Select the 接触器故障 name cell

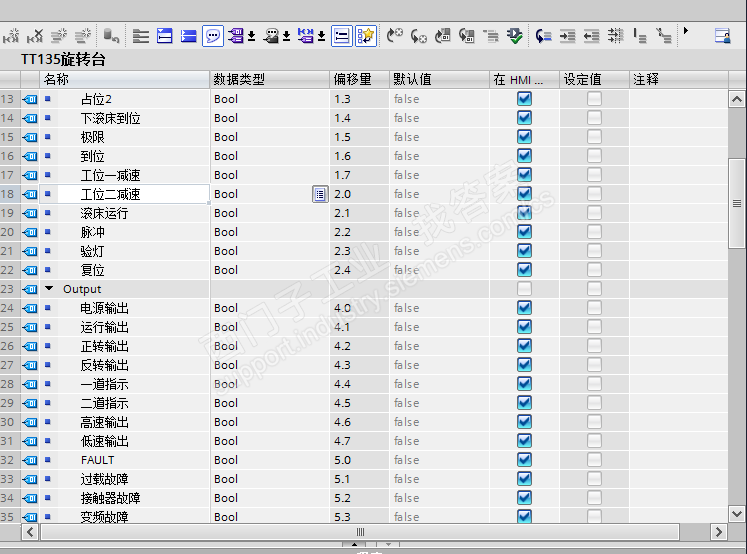pyautogui.click(x=125, y=498)
